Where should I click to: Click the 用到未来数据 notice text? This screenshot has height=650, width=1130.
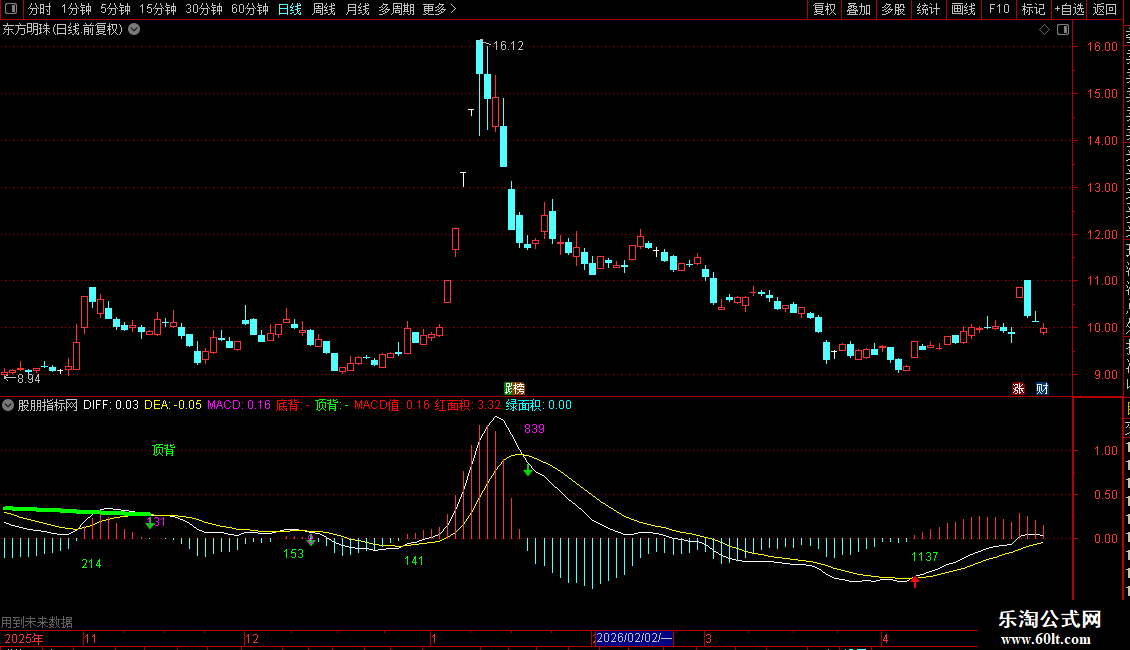[x=37, y=622]
